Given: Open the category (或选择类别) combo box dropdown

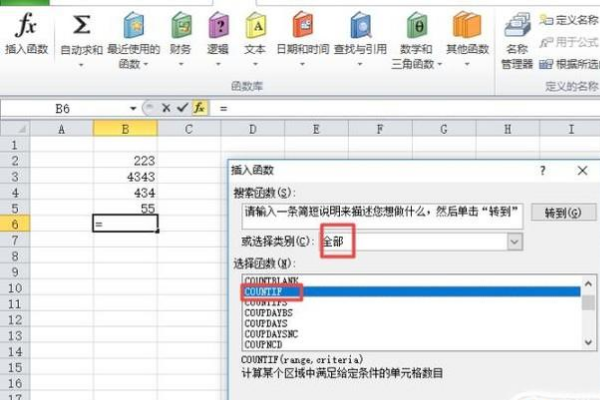Looking at the screenshot, I should pyautogui.click(x=515, y=242).
